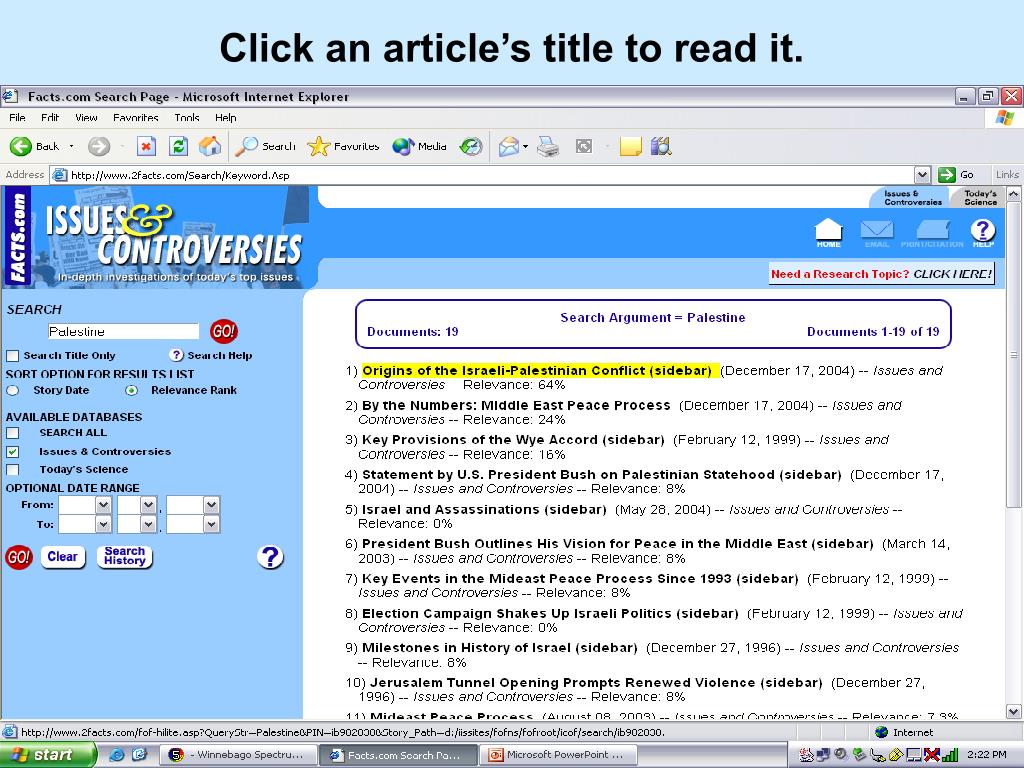Open Favorites with the star icon
The height and width of the screenshot is (768, 1024).
319,146
